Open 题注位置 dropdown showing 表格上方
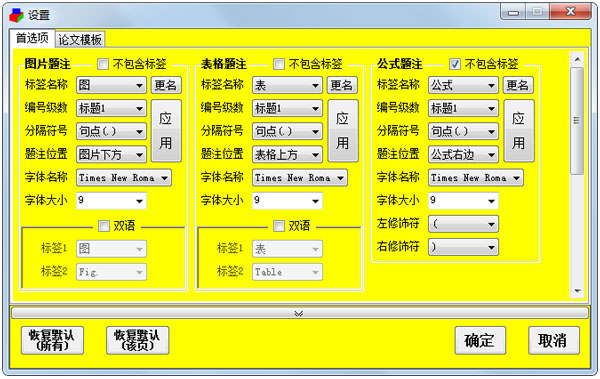The height and width of the screenshot is (379, 600). [x=287, y=155]
